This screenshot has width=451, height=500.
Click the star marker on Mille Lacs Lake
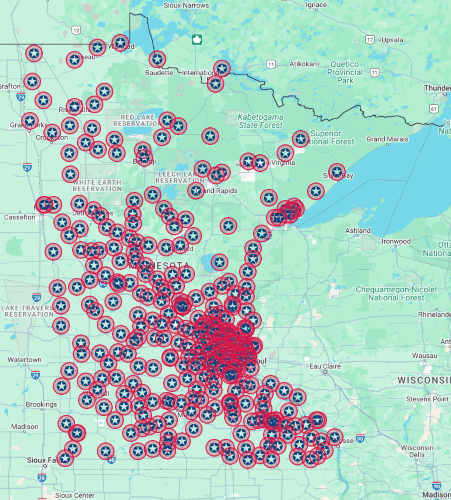coord(219,262)
